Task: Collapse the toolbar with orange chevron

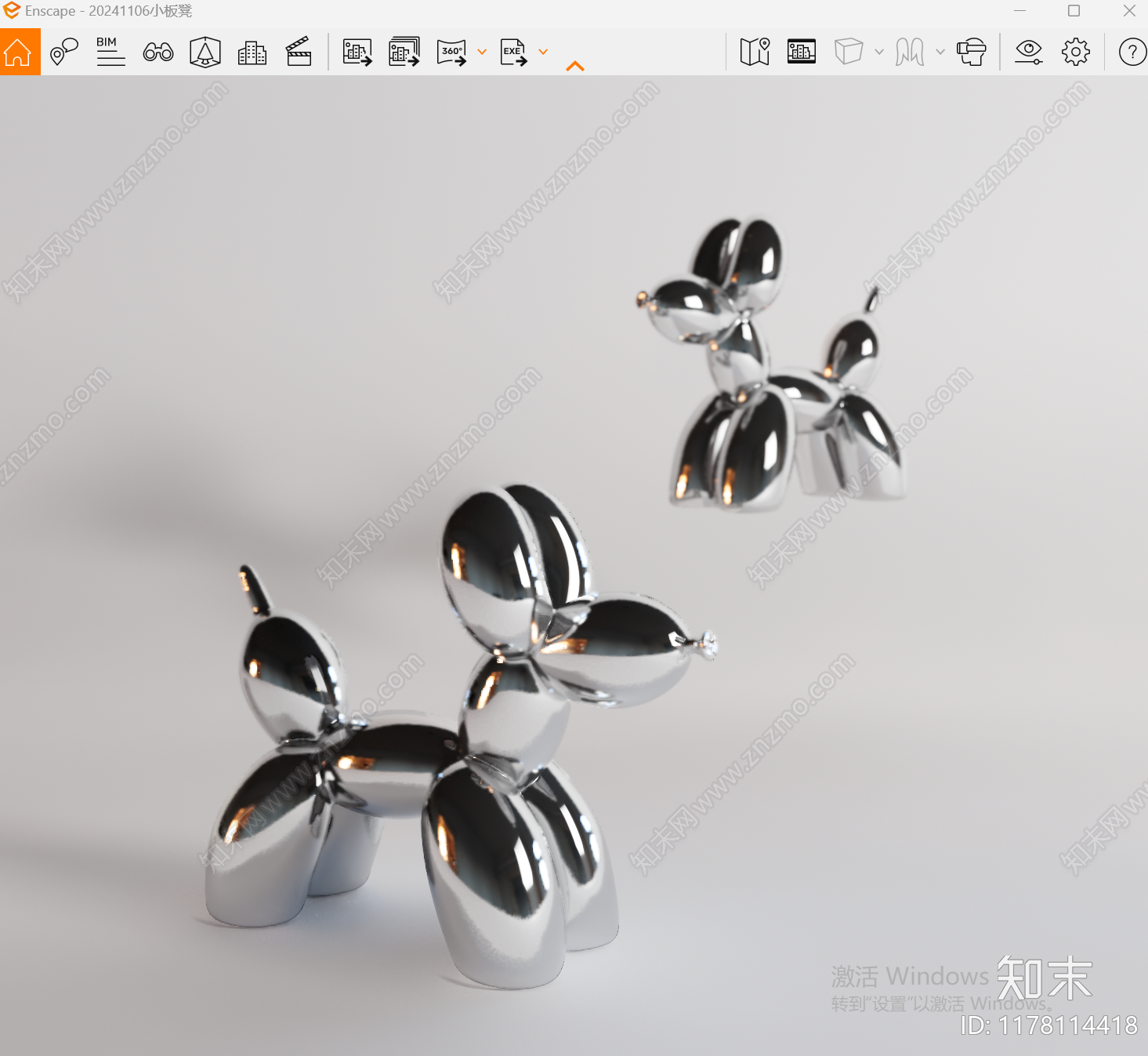Action: 575,67
